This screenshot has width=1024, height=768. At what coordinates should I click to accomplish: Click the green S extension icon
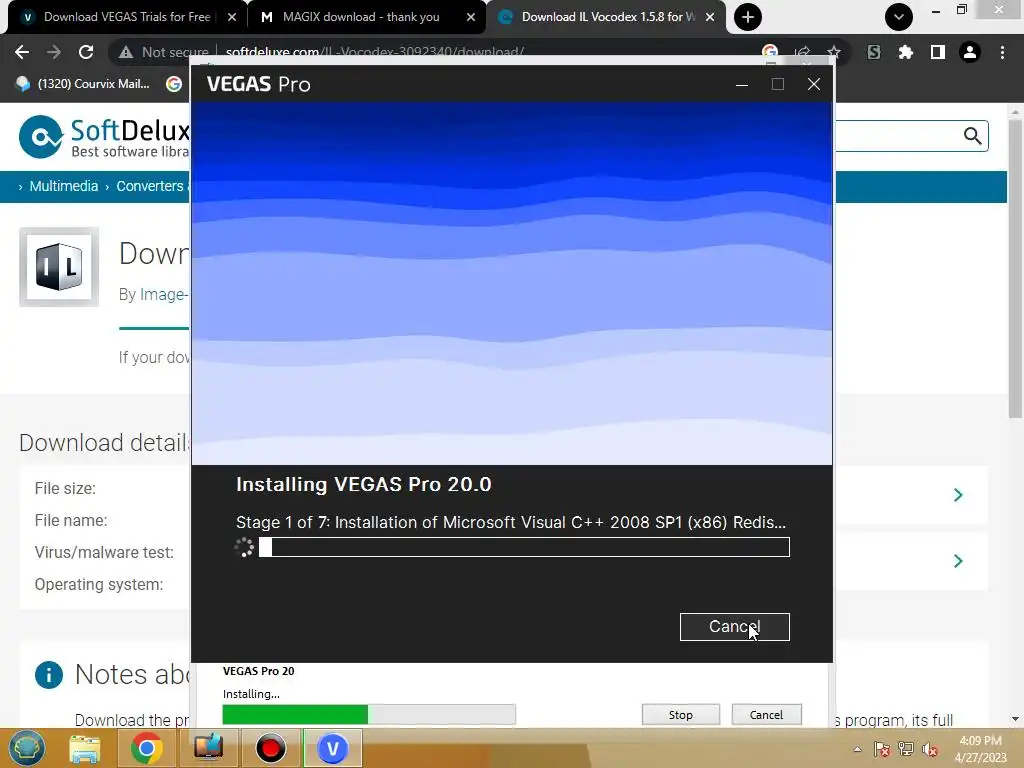tap(874, 52)
